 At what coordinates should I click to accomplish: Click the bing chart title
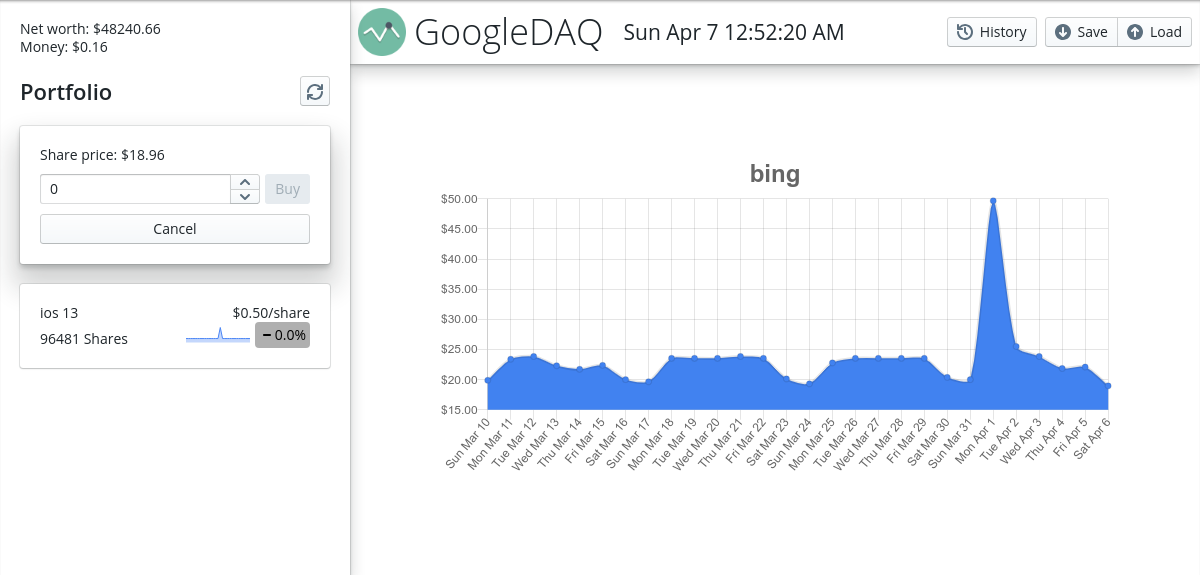click(x=775, y=174)
